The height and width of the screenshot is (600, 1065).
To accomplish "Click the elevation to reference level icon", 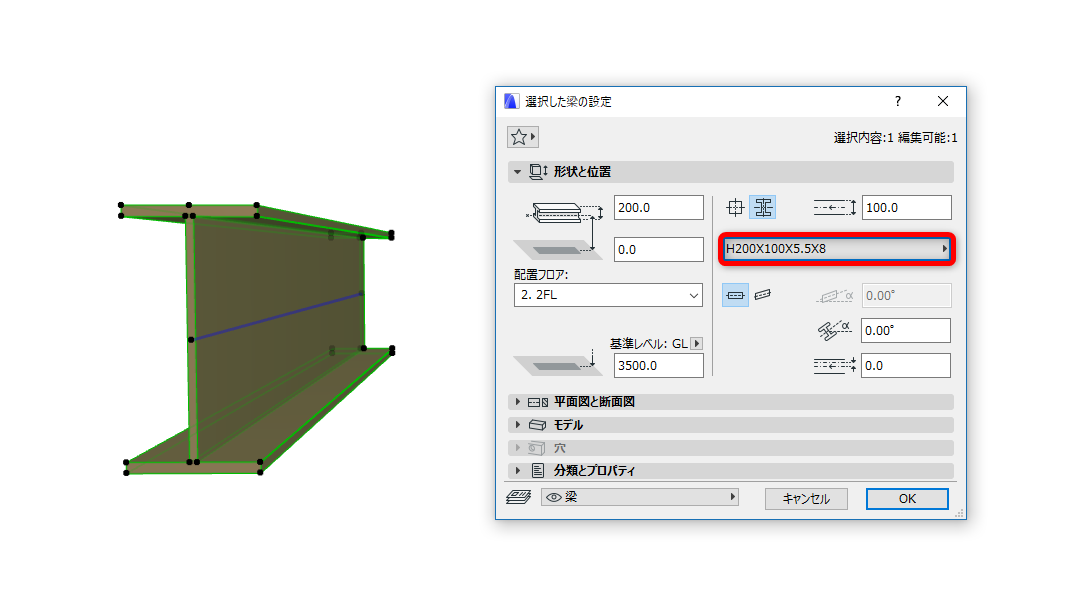I will (559, 364).
